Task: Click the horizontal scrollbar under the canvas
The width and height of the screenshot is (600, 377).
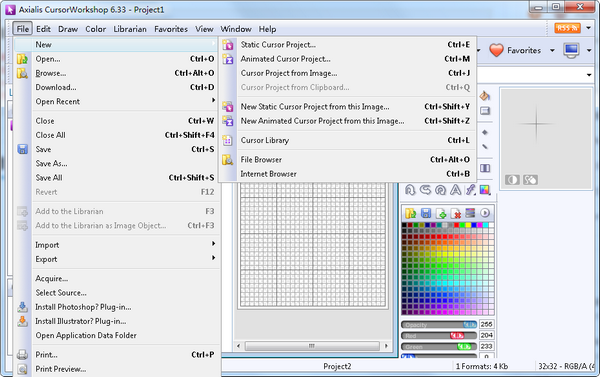Action: pyautogui.click(x=312, y=346)
